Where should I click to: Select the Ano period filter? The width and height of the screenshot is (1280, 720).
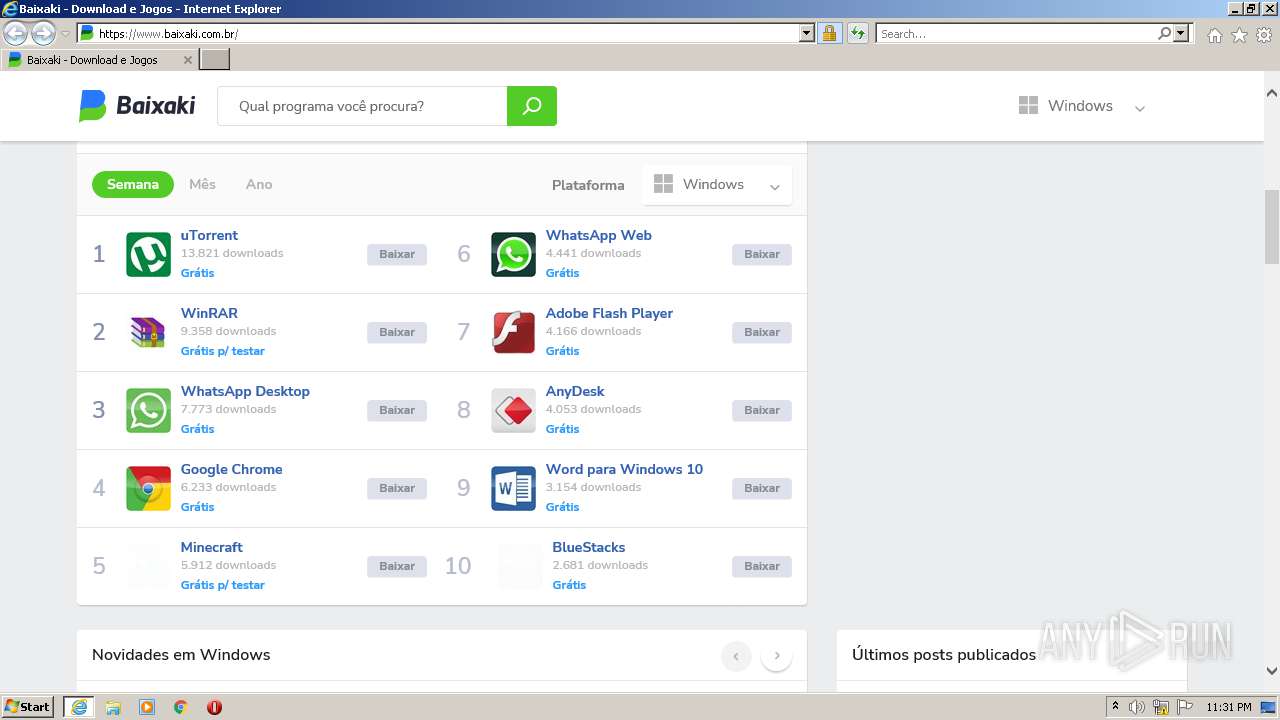click(x=259, y=184)
